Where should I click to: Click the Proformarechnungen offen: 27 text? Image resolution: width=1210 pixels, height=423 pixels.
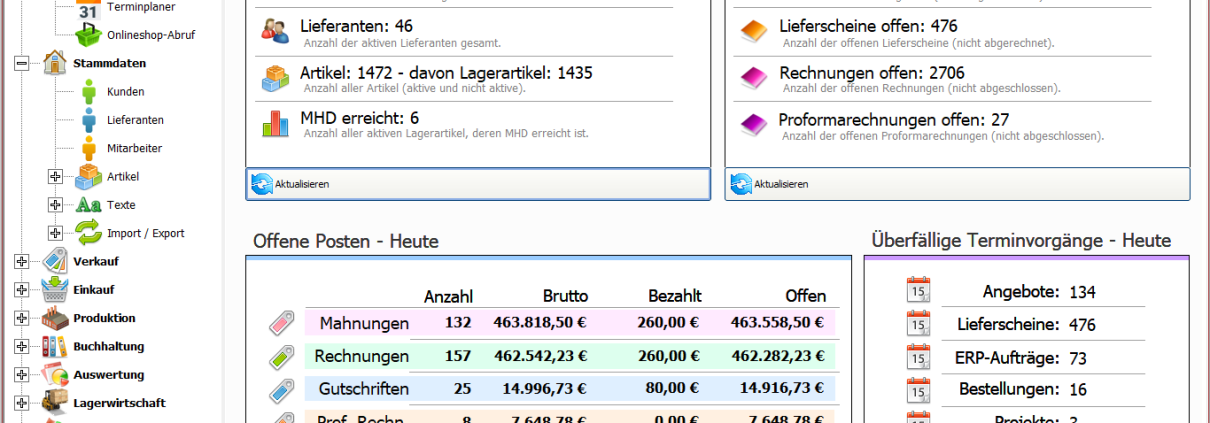coord(894,119)
